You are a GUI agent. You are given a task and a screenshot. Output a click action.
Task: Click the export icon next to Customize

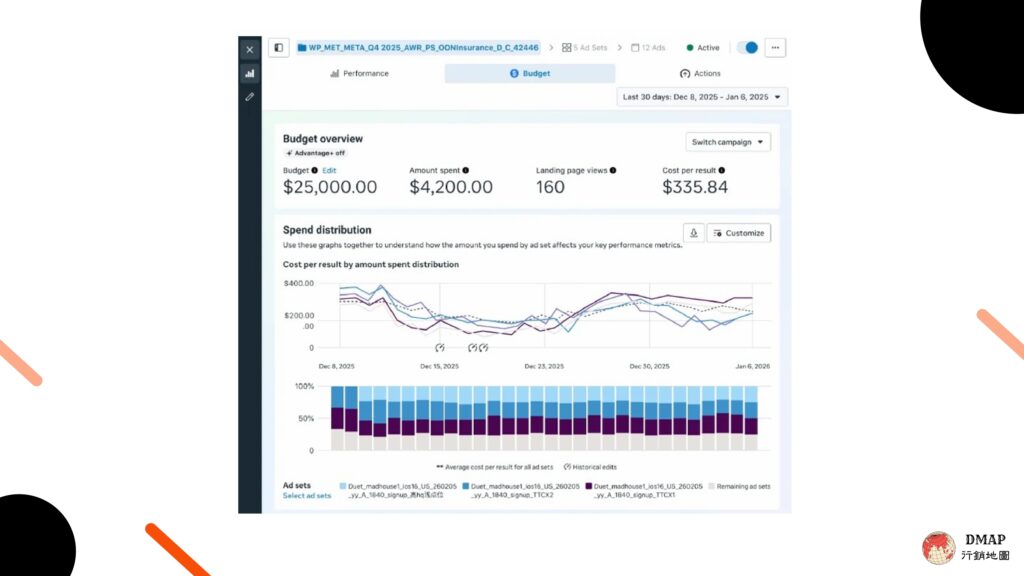pyautogui.click(x=694, y=233)
